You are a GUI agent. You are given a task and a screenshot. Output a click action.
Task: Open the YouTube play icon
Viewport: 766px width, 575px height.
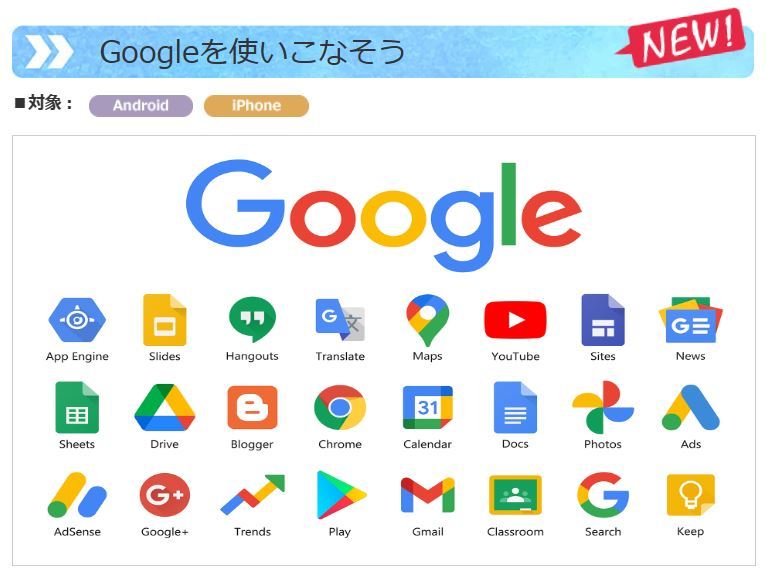point(515,320)
